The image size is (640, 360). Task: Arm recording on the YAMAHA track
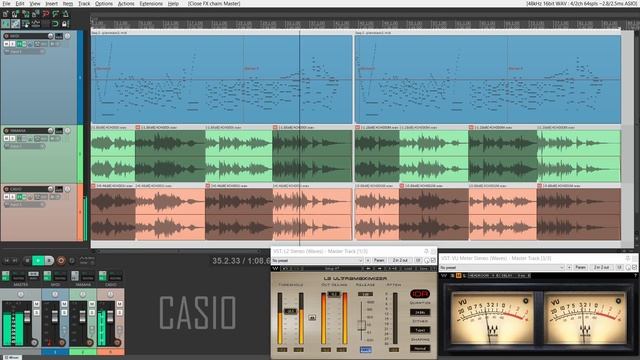[x=6, y=131]
